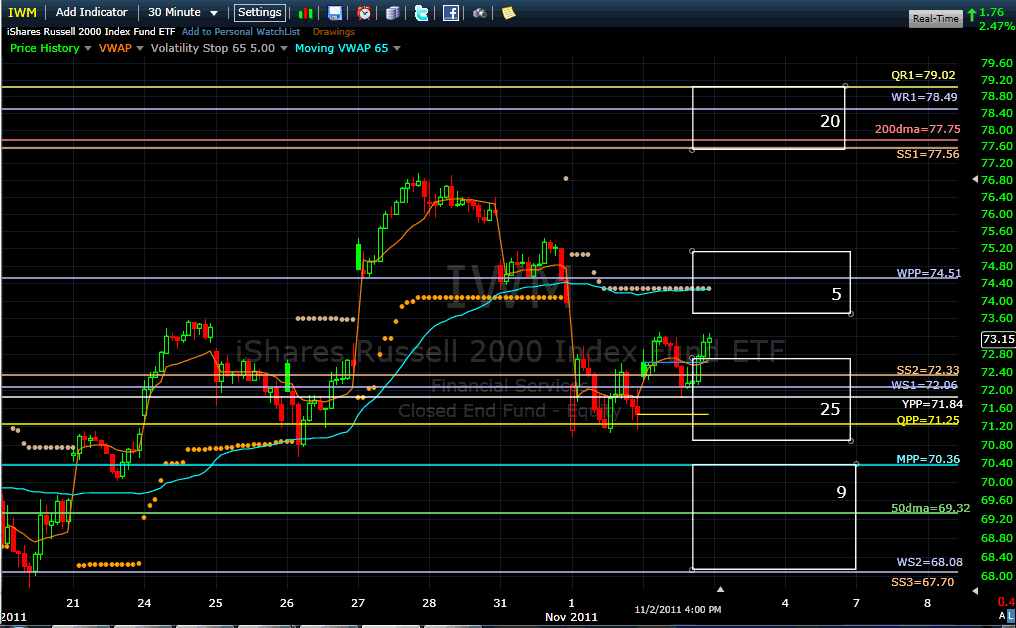
Task: Toggle the A scale mode button
Action: (1002, 615)
